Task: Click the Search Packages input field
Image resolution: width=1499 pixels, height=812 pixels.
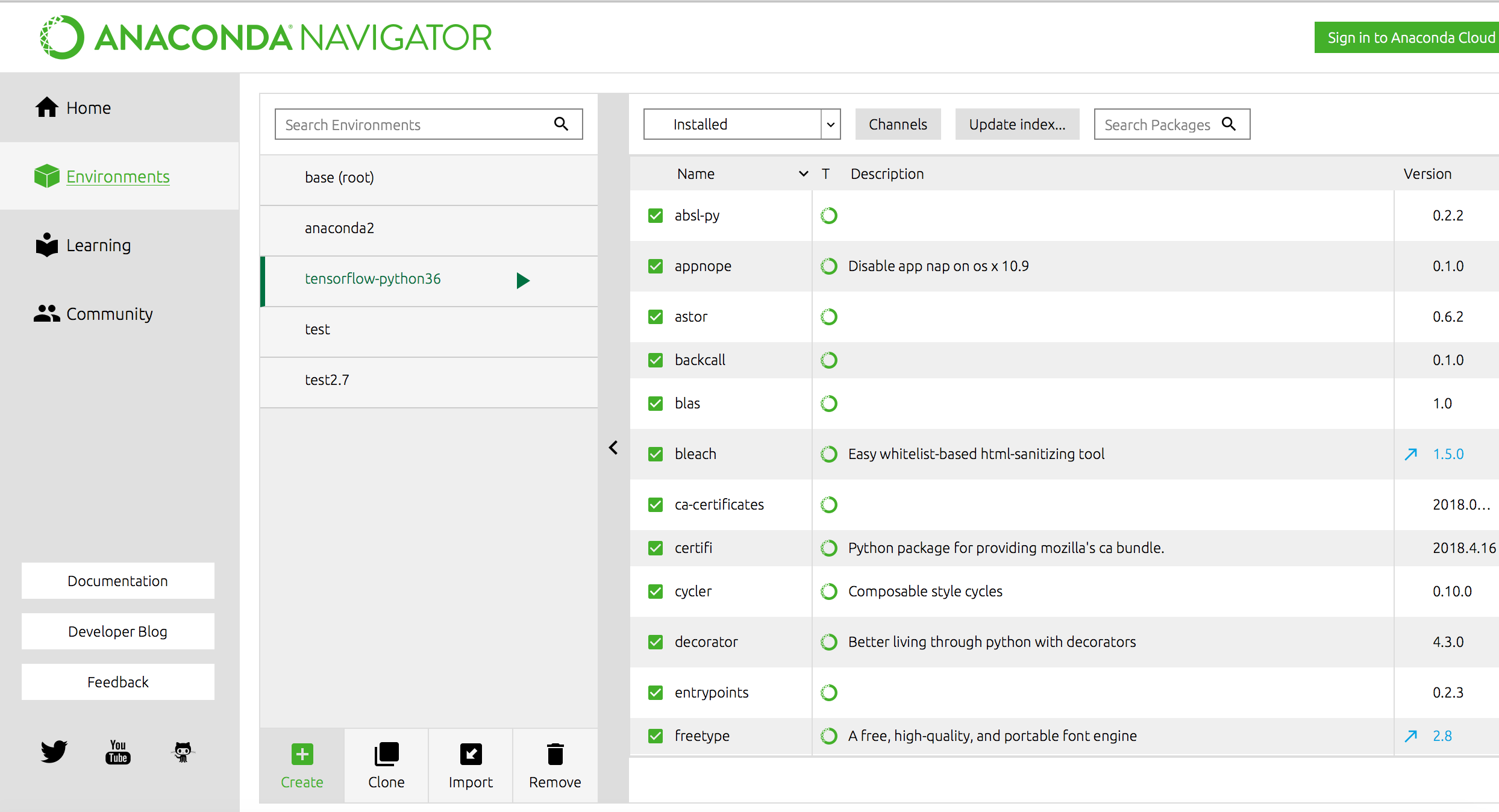Action: 1157,125
